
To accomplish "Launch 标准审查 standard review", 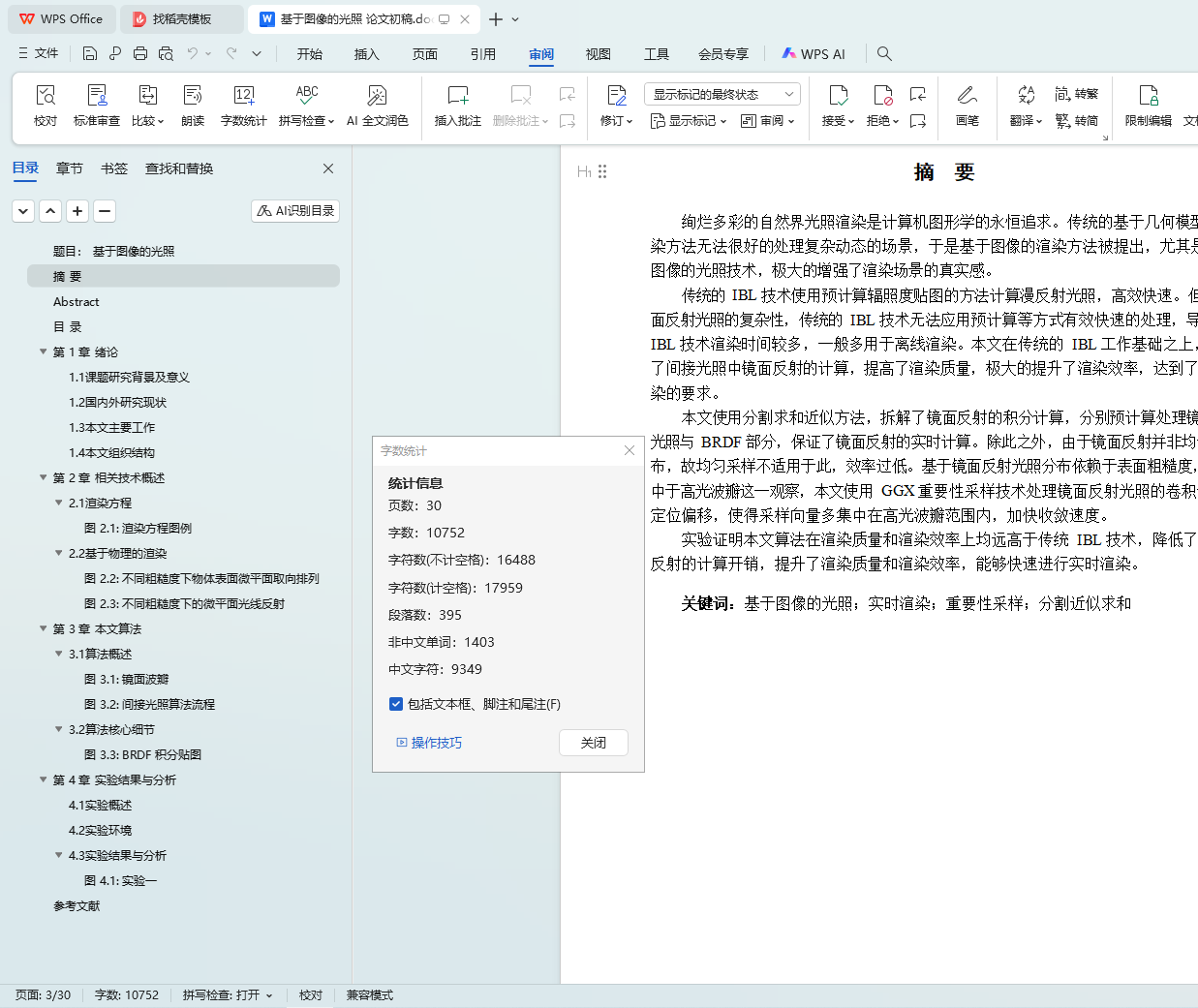I will pos(97,106).
